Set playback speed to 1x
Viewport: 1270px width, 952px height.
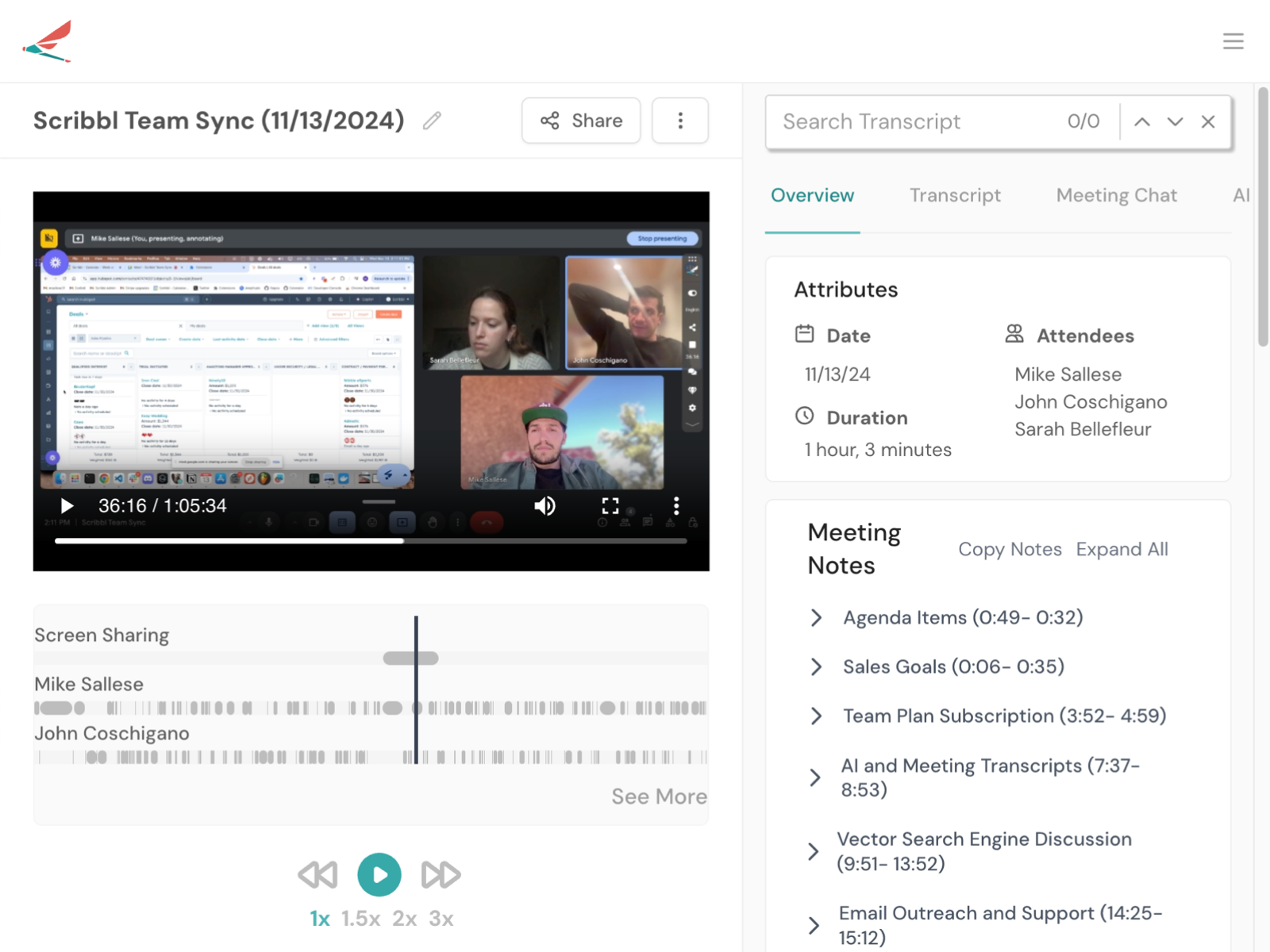click(319, 919)
